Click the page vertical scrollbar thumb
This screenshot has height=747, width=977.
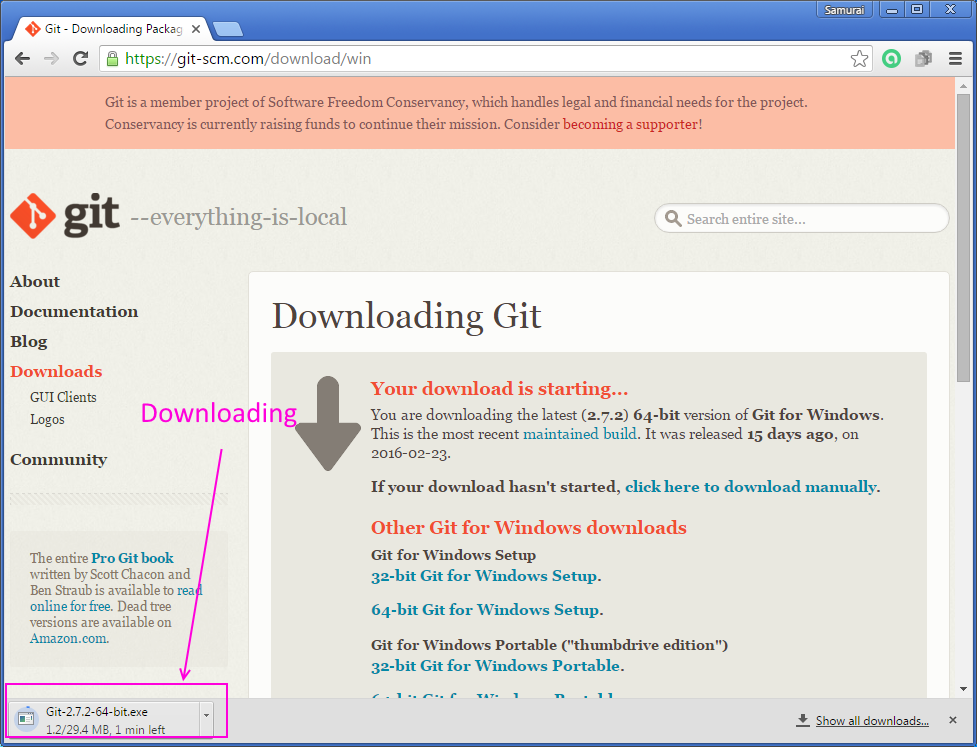click(963, 237)
